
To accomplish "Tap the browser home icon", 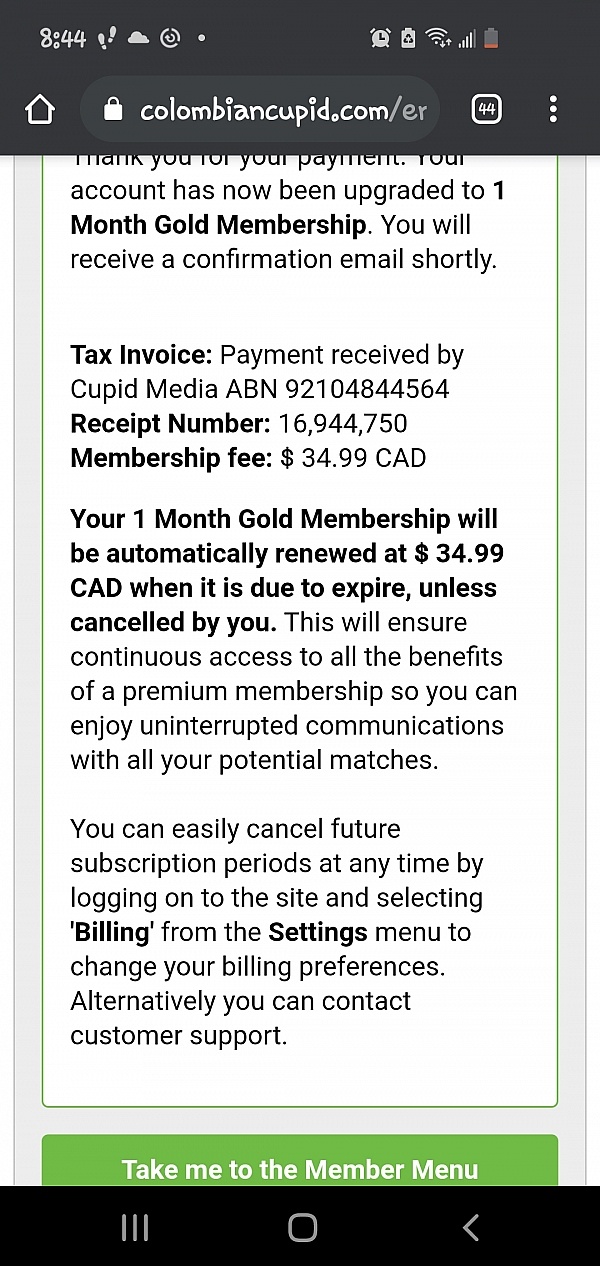I will 39,110.
